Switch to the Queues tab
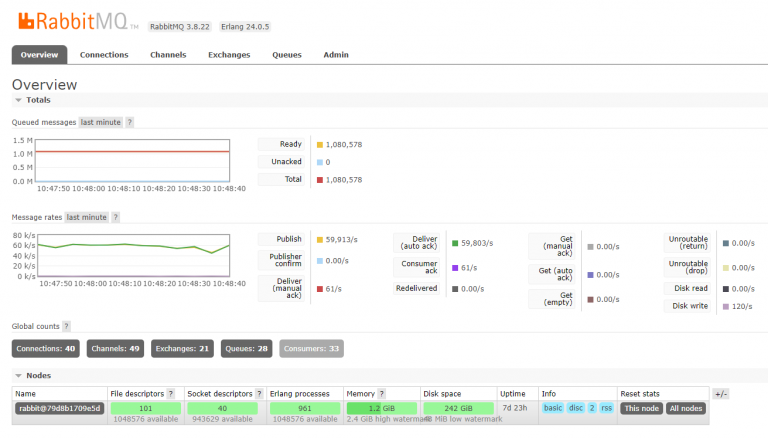768x438 pixels. point(287,55)
